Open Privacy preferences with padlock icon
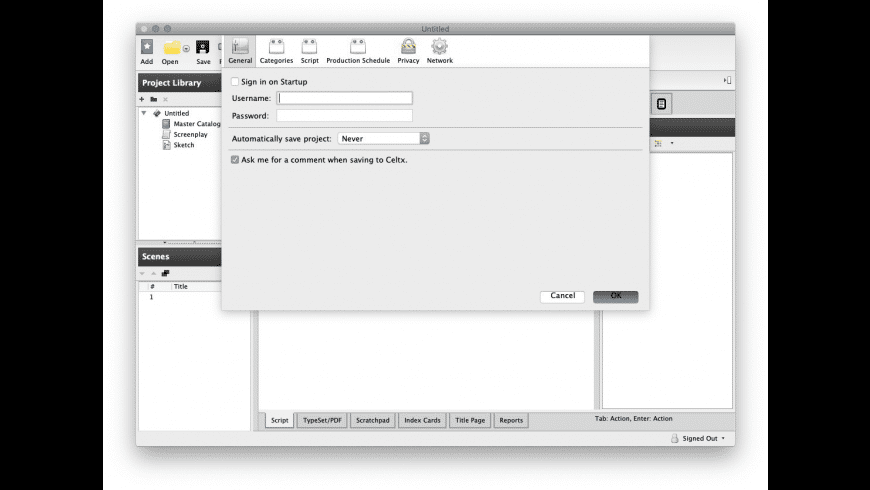Image resolution: width=870 pixels, height=490 pixels. tap(408, 46)
